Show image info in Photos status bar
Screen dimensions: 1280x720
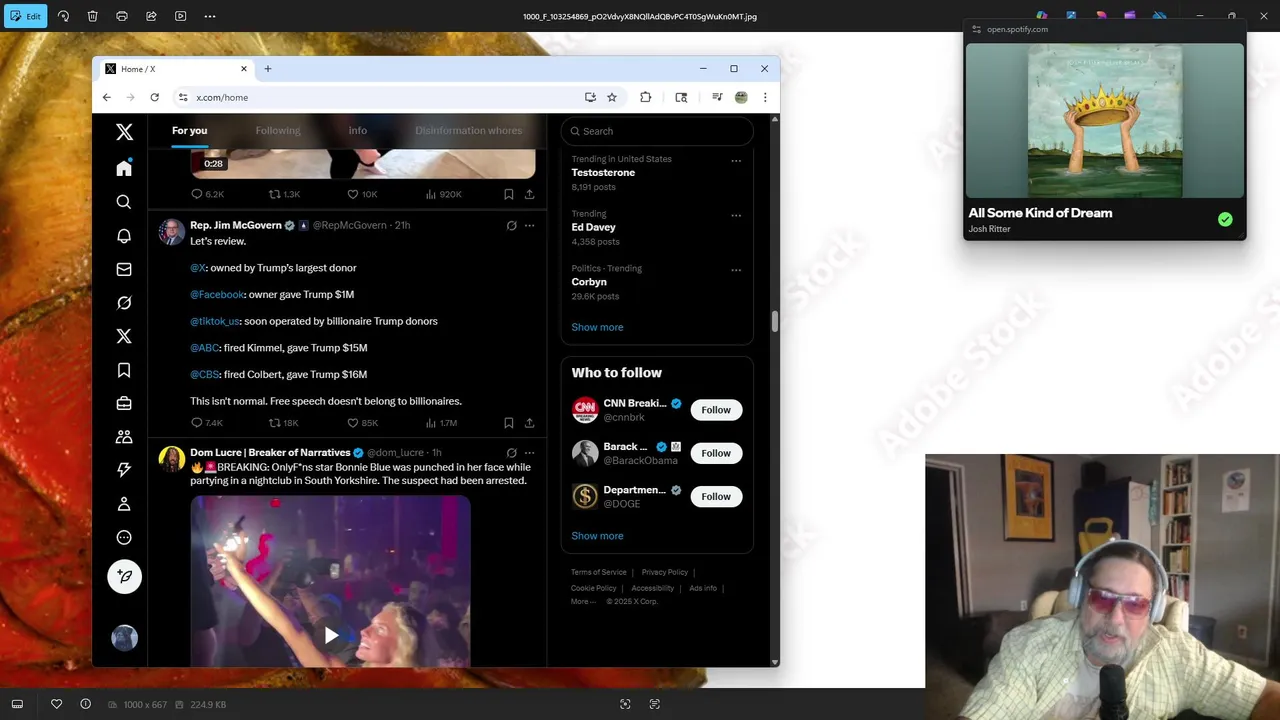[x=85, y=704]
